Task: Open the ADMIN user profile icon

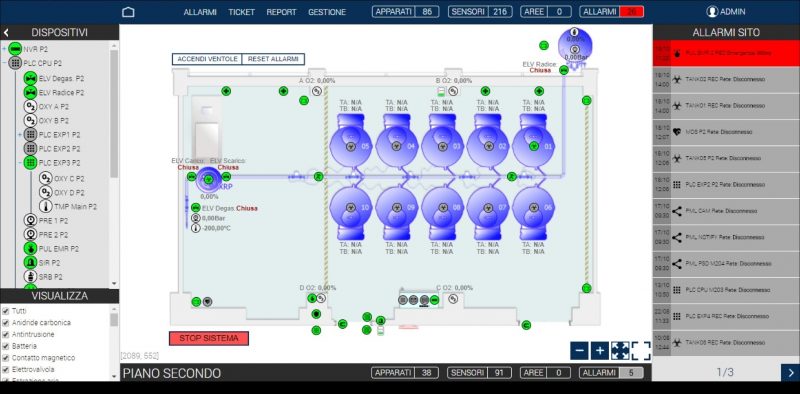Action: 712,12
